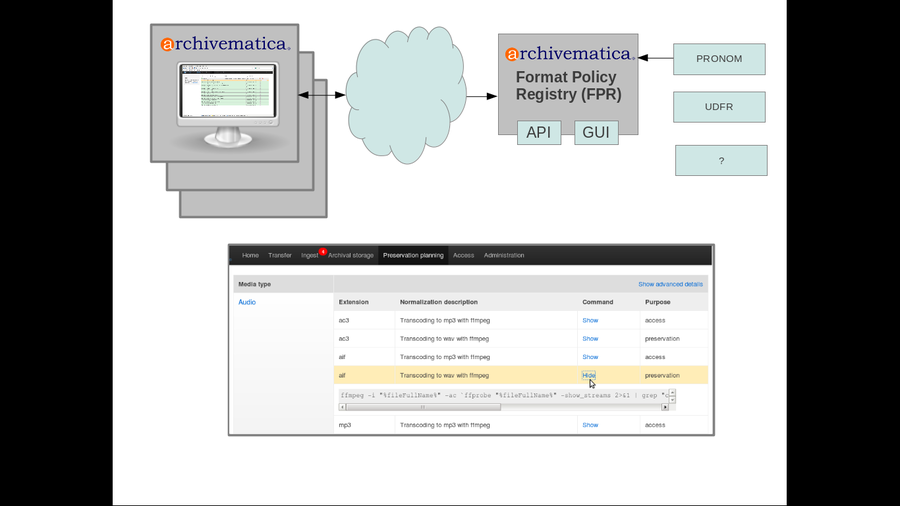This screenshot has width=900, height=506.
Task: Select the Preservation planning tab
Action: (413, 256)
